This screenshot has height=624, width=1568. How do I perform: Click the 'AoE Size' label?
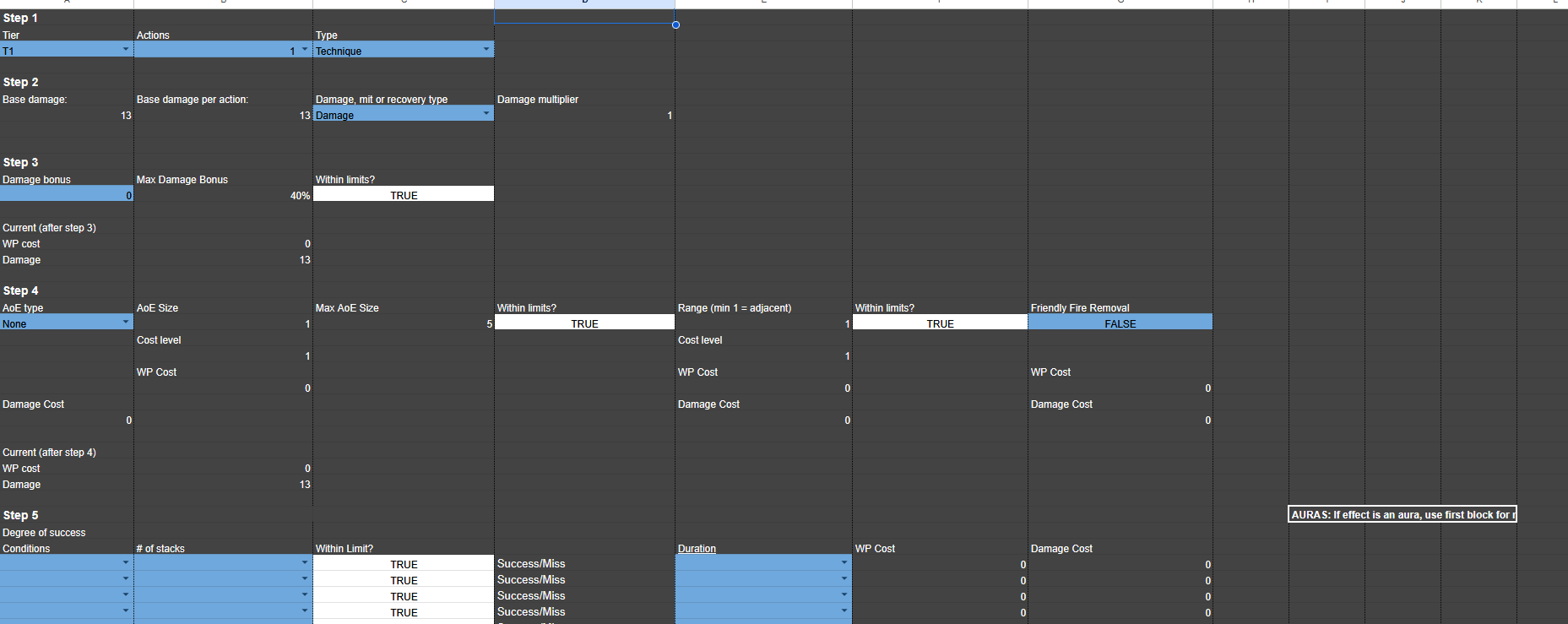(x=157, y=307)
